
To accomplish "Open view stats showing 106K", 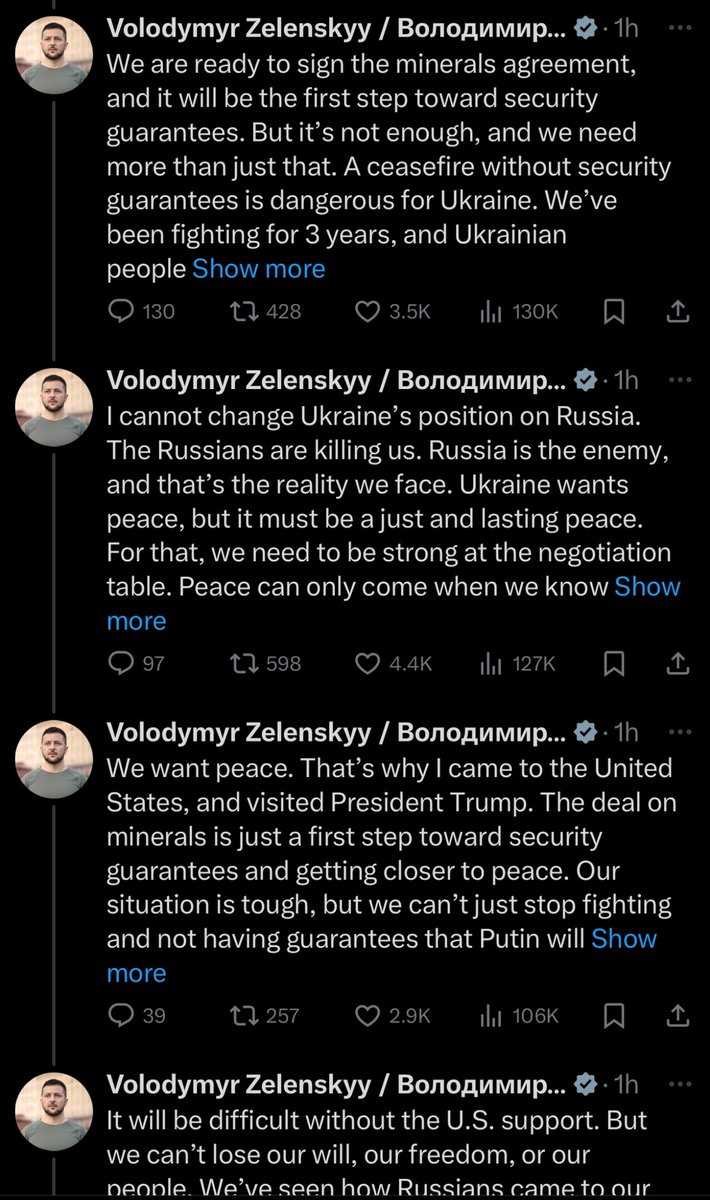I will [517, 1015].
